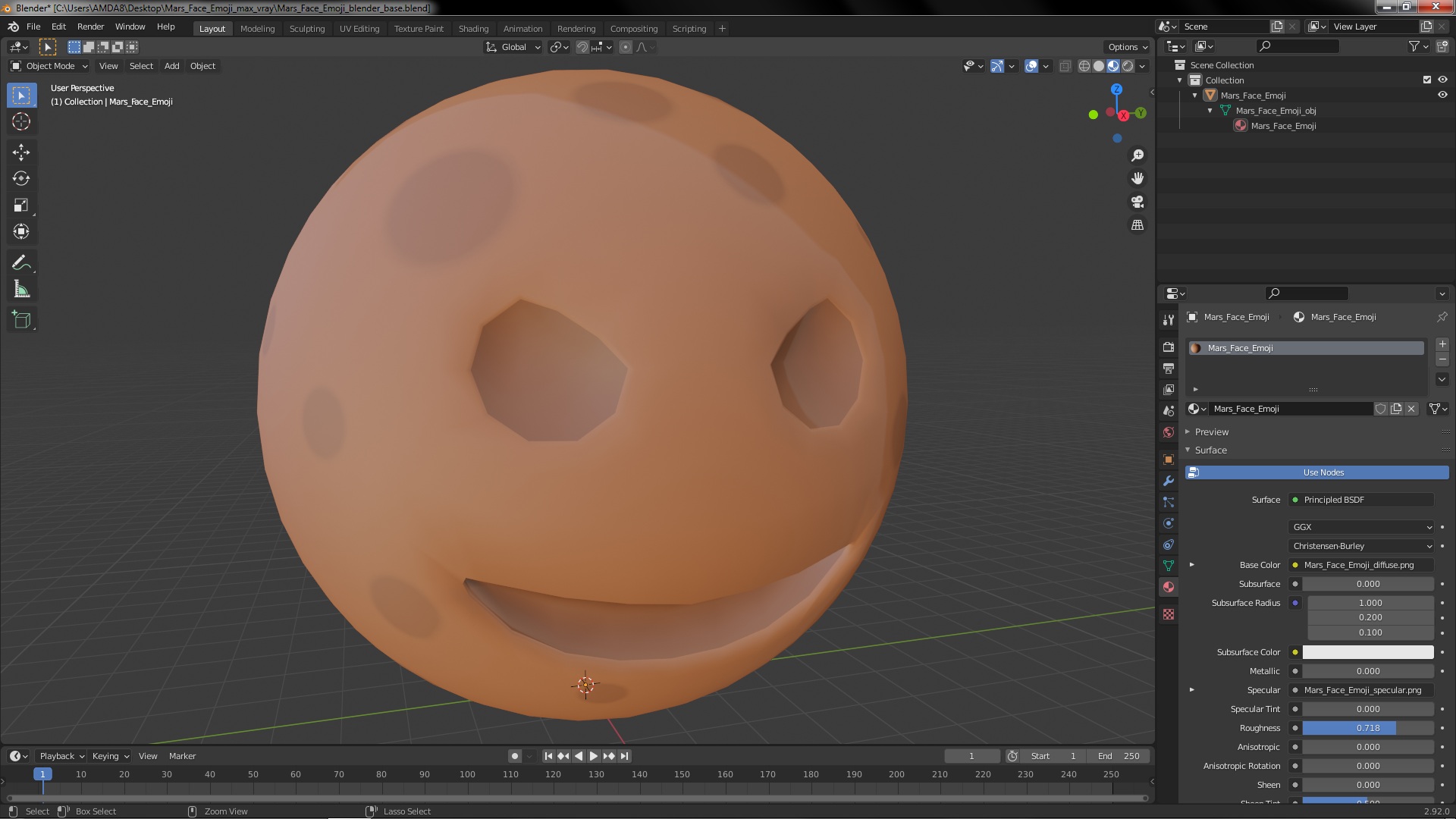Open the Object Constraints properties tab

[1169, 544]
